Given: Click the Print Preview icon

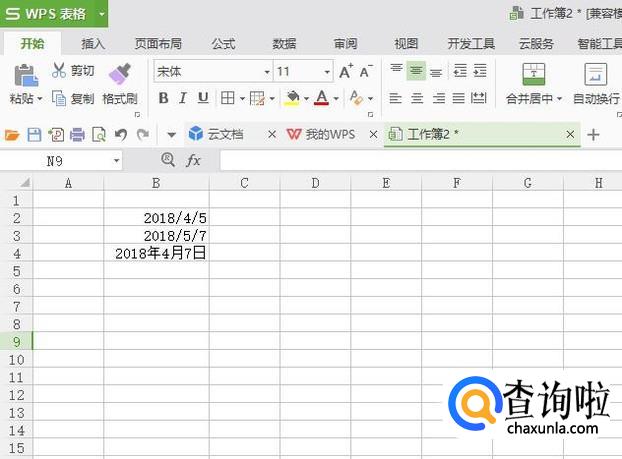Looking at the screenshot, I should [x=99, y=135].
